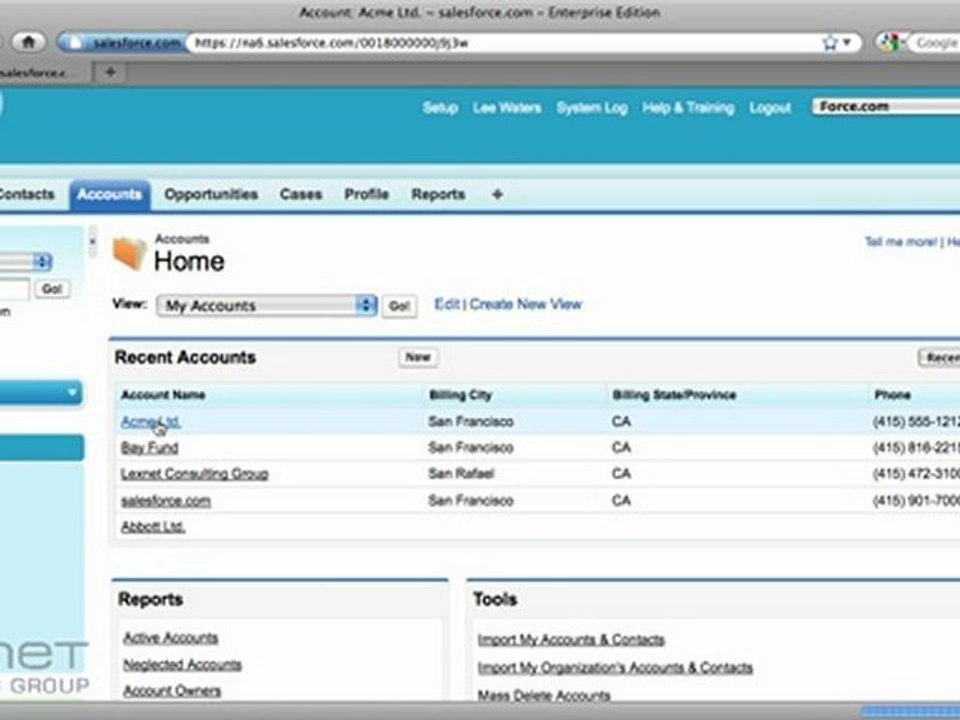Click the Account Name column header
Viewport: 960px width, 720px height.
point(163,395)
